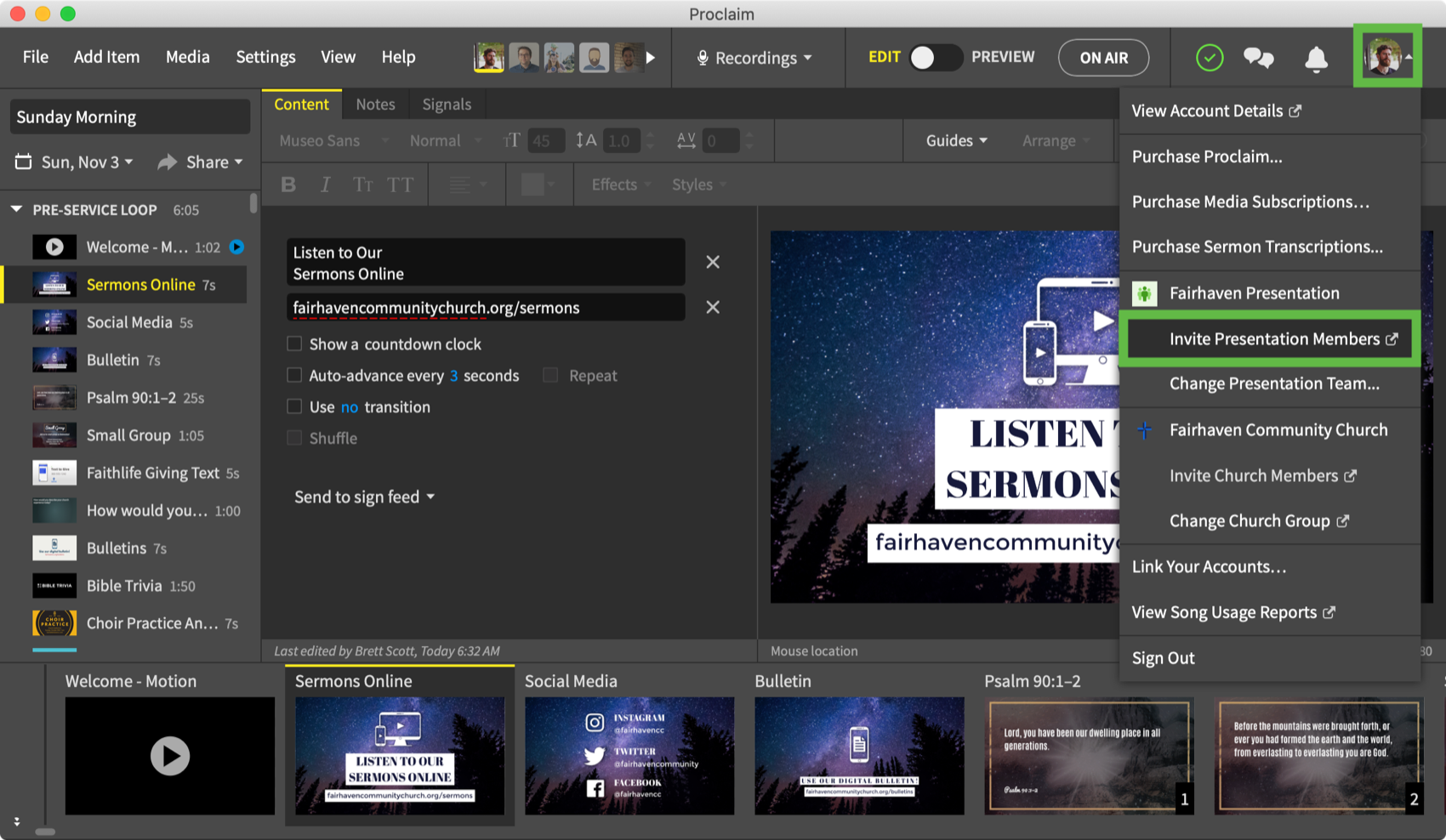Enable Show a countdown clock checkbox
Screen dimensions: 1446x840
[294, 343]
